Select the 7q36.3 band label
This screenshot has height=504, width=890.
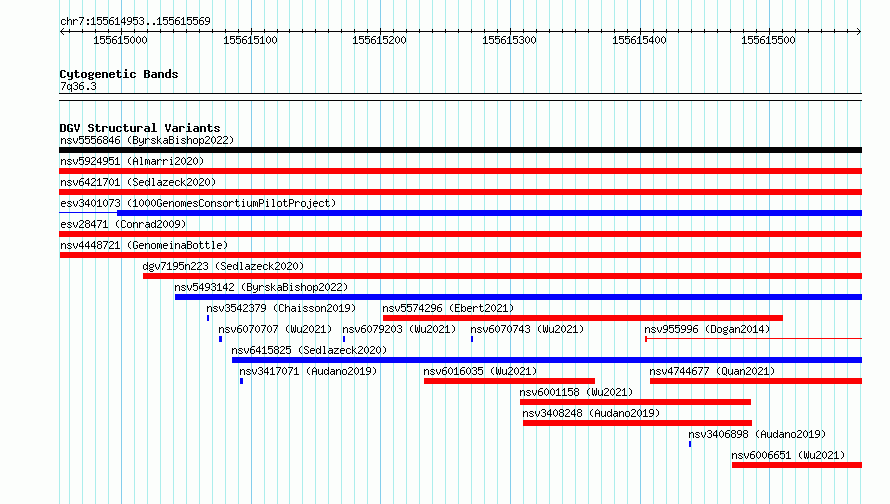click(x=78, y=86)
